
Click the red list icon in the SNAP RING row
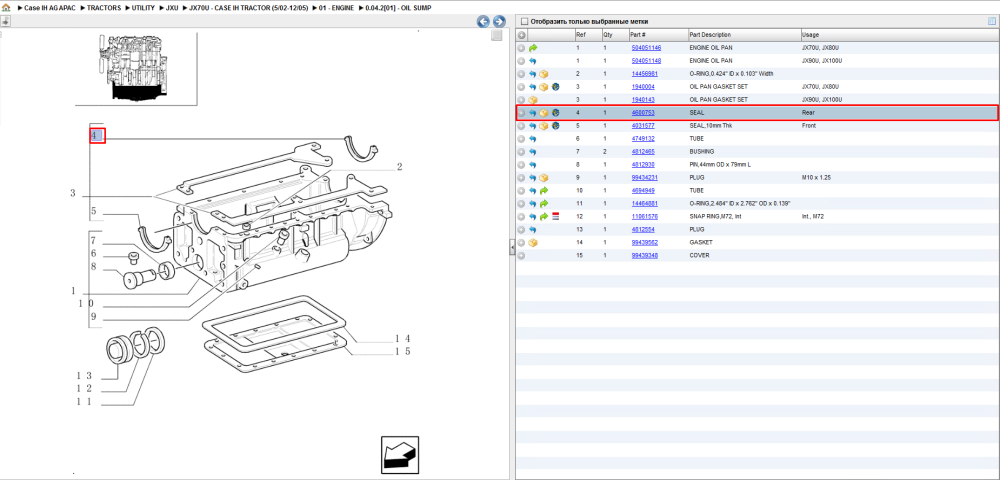coord(555,217)
